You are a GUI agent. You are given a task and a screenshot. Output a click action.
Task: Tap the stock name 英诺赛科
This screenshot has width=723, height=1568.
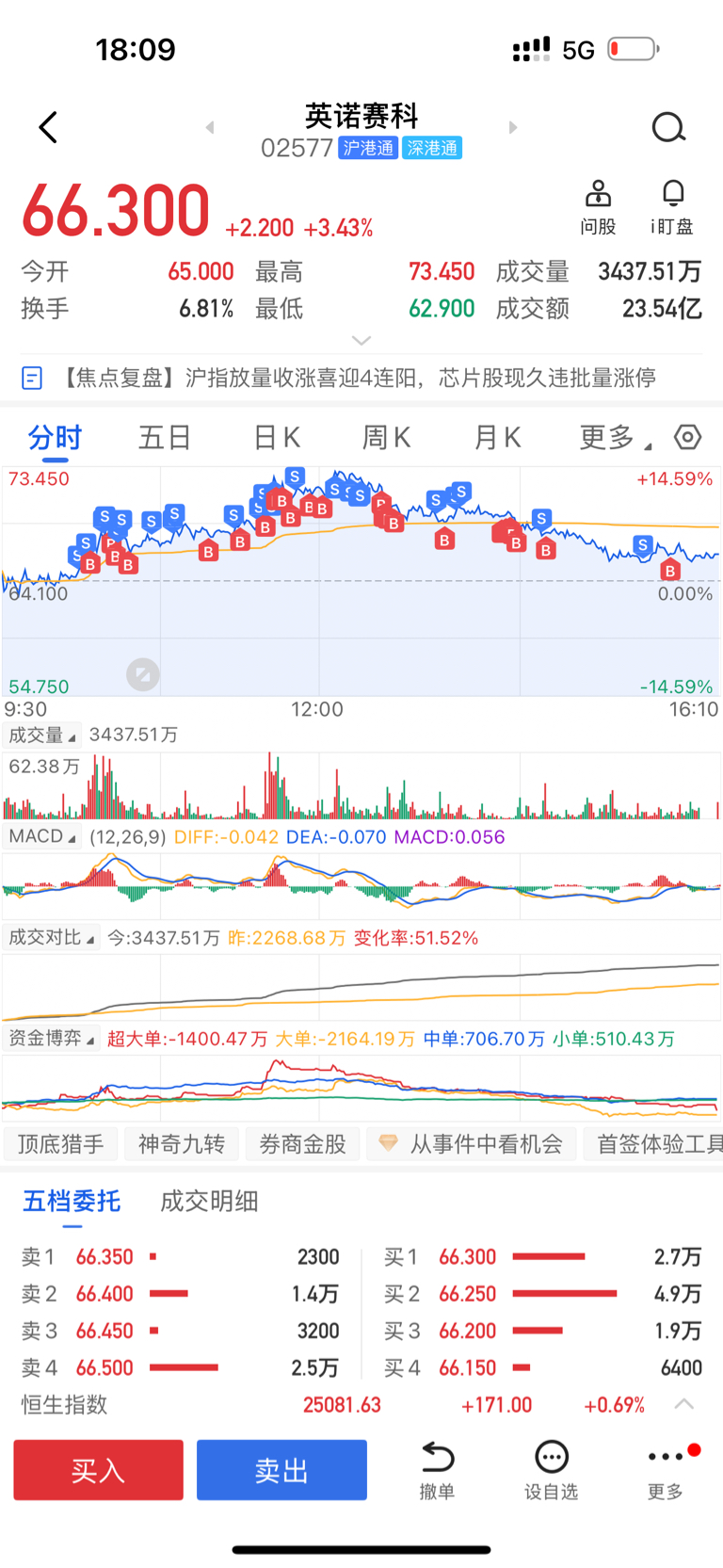pyautogui.click(x=361, y=116)
